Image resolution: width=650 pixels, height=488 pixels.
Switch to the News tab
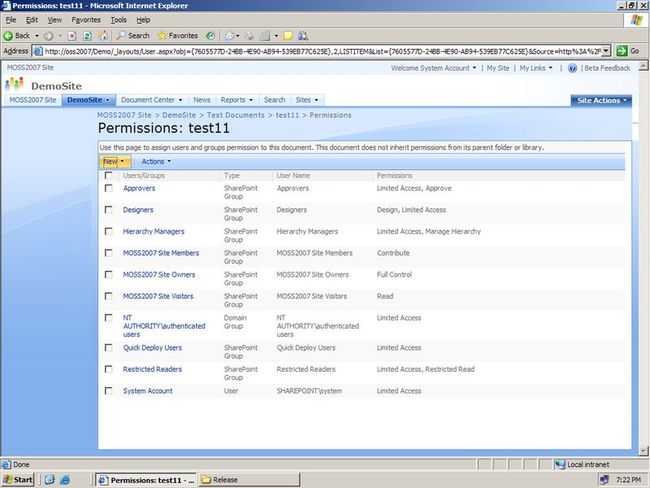(202, 100)
